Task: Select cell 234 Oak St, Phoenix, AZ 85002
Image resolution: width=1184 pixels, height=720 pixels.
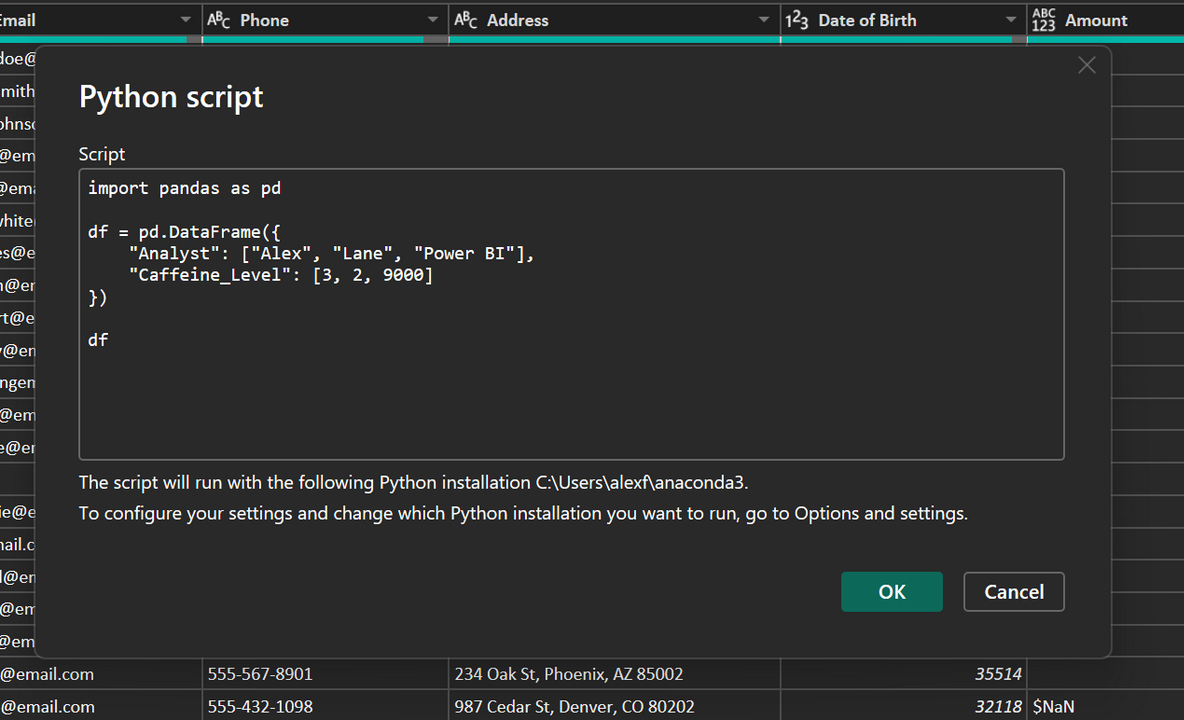Action: click(x=614, y=674)
